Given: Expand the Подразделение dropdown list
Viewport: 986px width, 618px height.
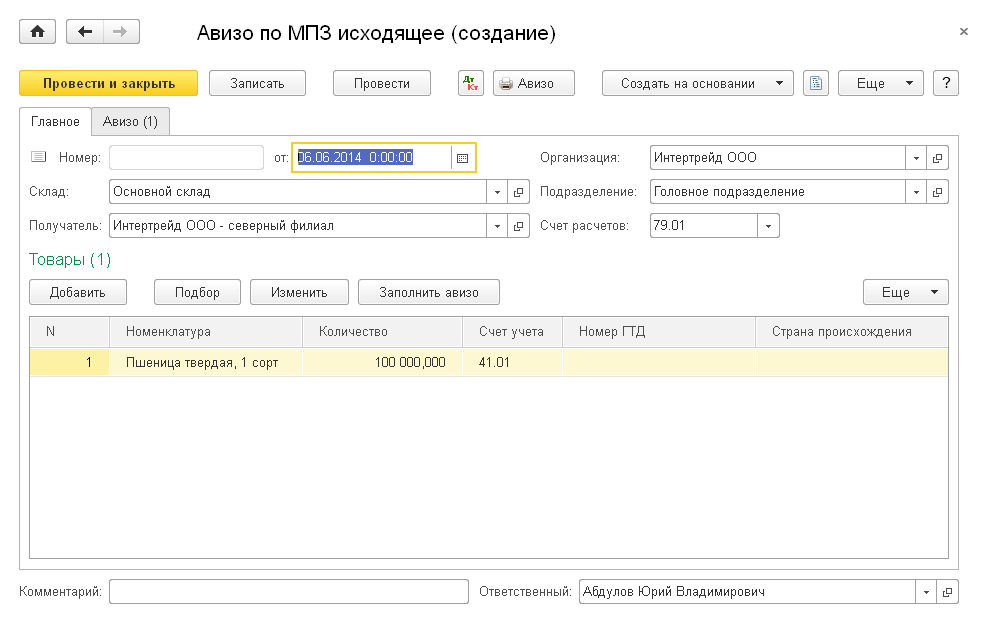Looking at the screenshot, I should (916, 192).
